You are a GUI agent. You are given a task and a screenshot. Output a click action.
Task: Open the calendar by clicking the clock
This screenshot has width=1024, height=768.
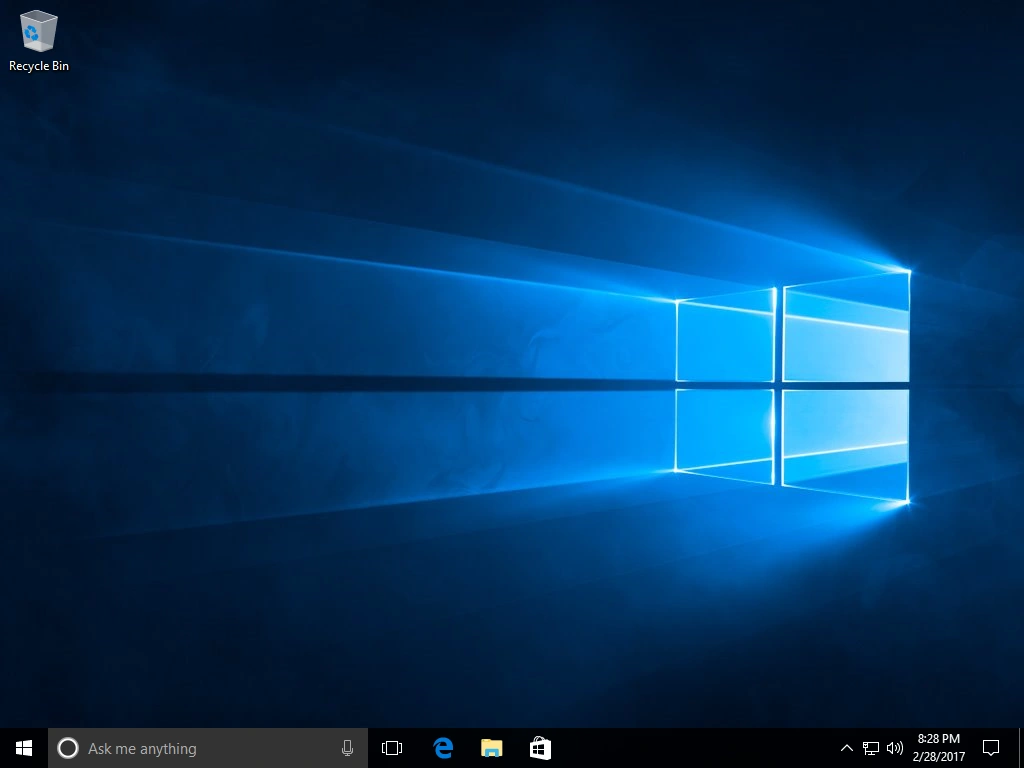938,747
